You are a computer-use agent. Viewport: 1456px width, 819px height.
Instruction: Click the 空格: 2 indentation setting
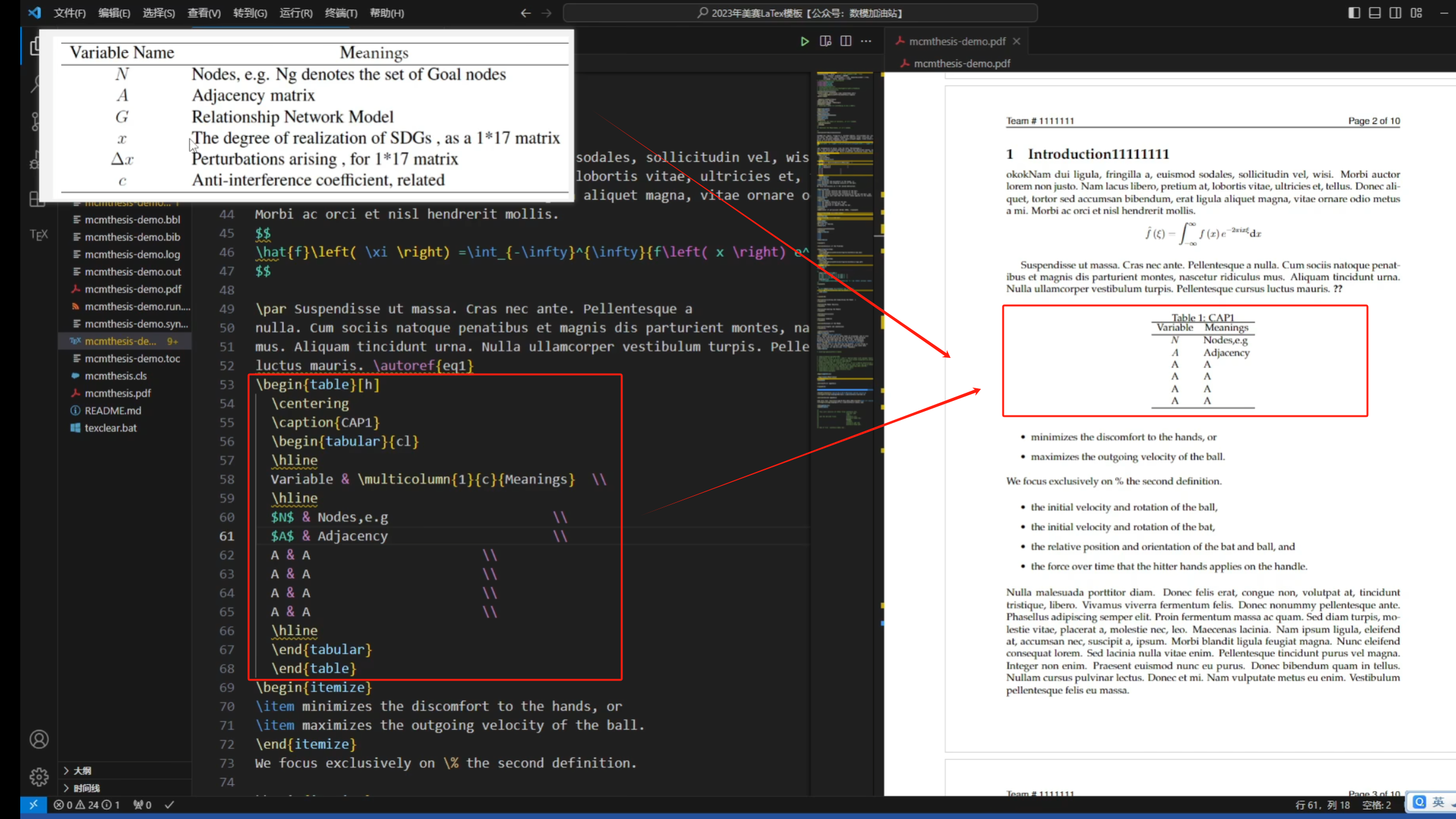[x=1376, y=804]
